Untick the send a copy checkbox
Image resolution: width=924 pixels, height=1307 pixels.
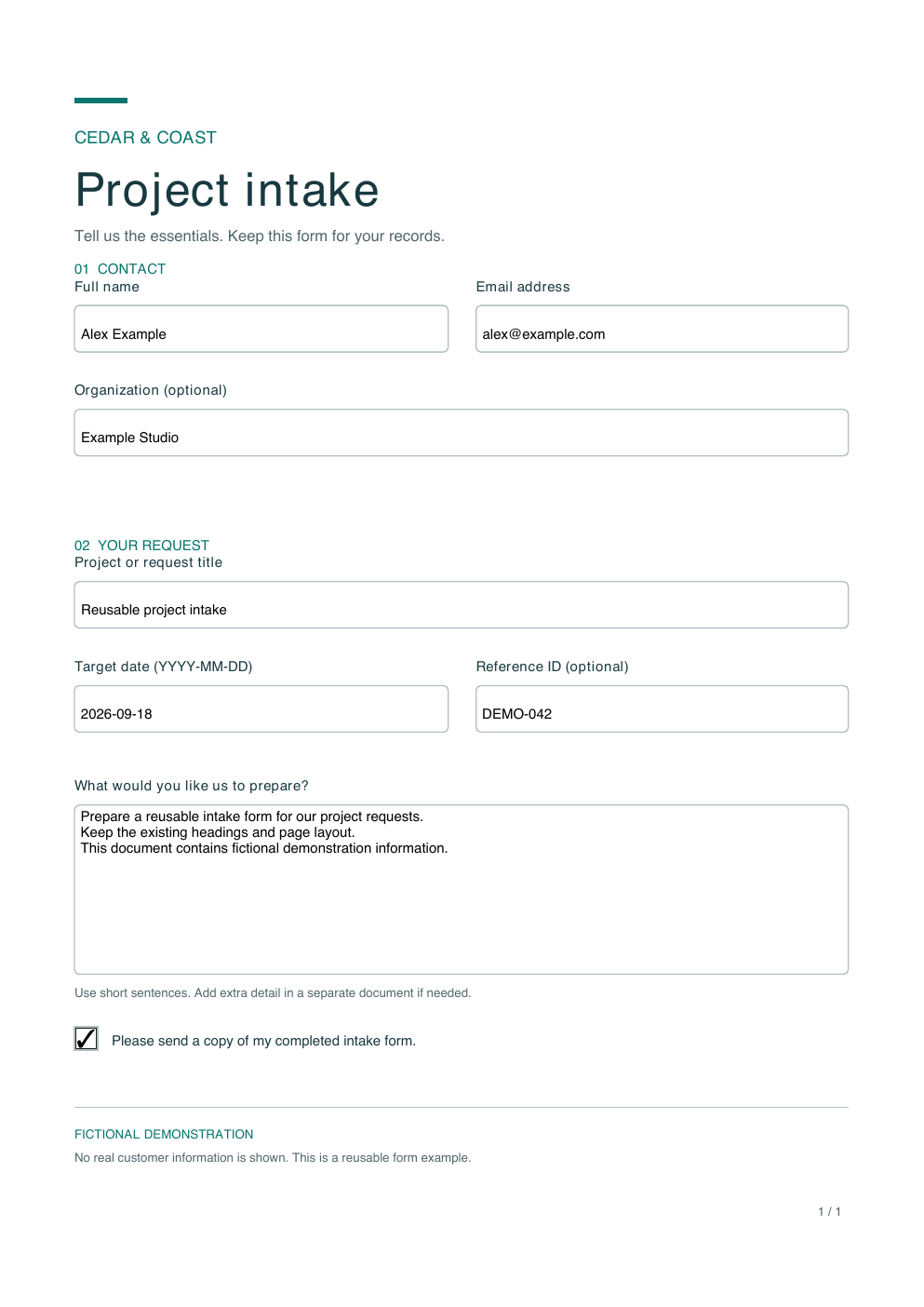point(86,1038)
